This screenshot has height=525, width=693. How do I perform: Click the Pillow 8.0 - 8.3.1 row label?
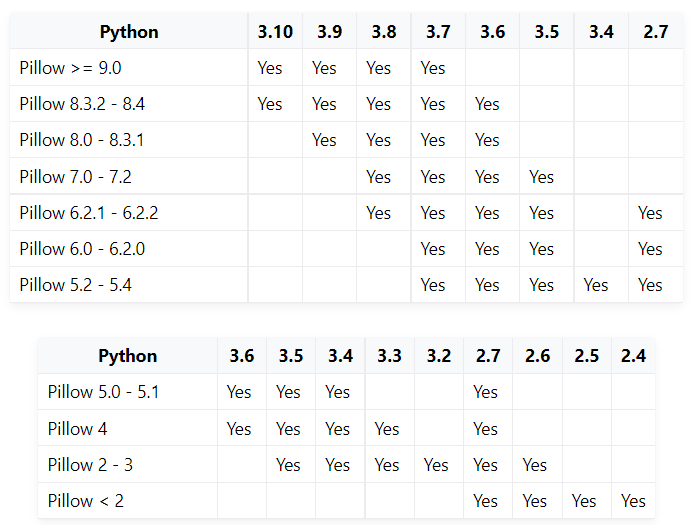point(82,140)
